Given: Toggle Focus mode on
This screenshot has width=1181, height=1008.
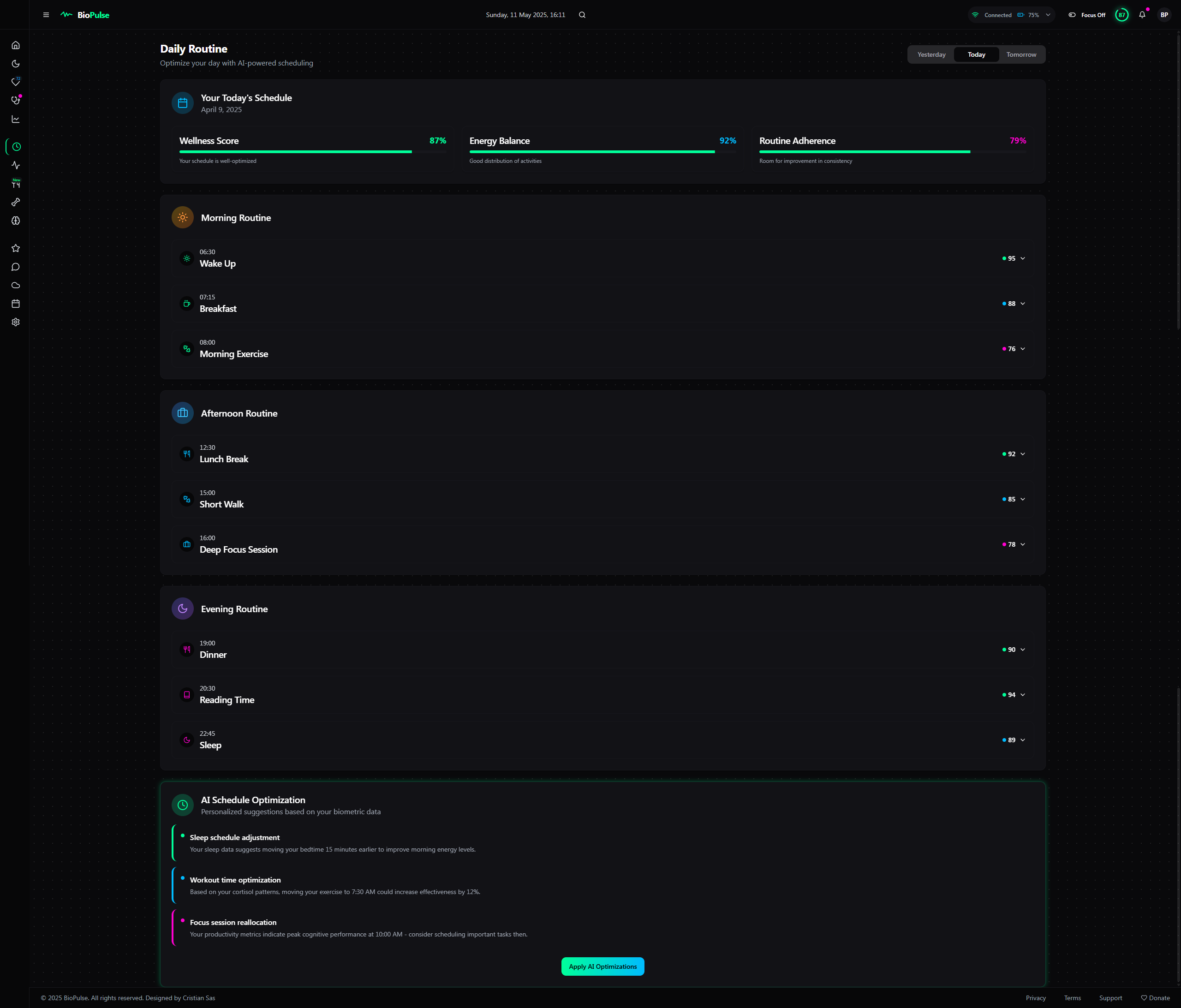Looking at the screenshot, I should click(1086, 15).
